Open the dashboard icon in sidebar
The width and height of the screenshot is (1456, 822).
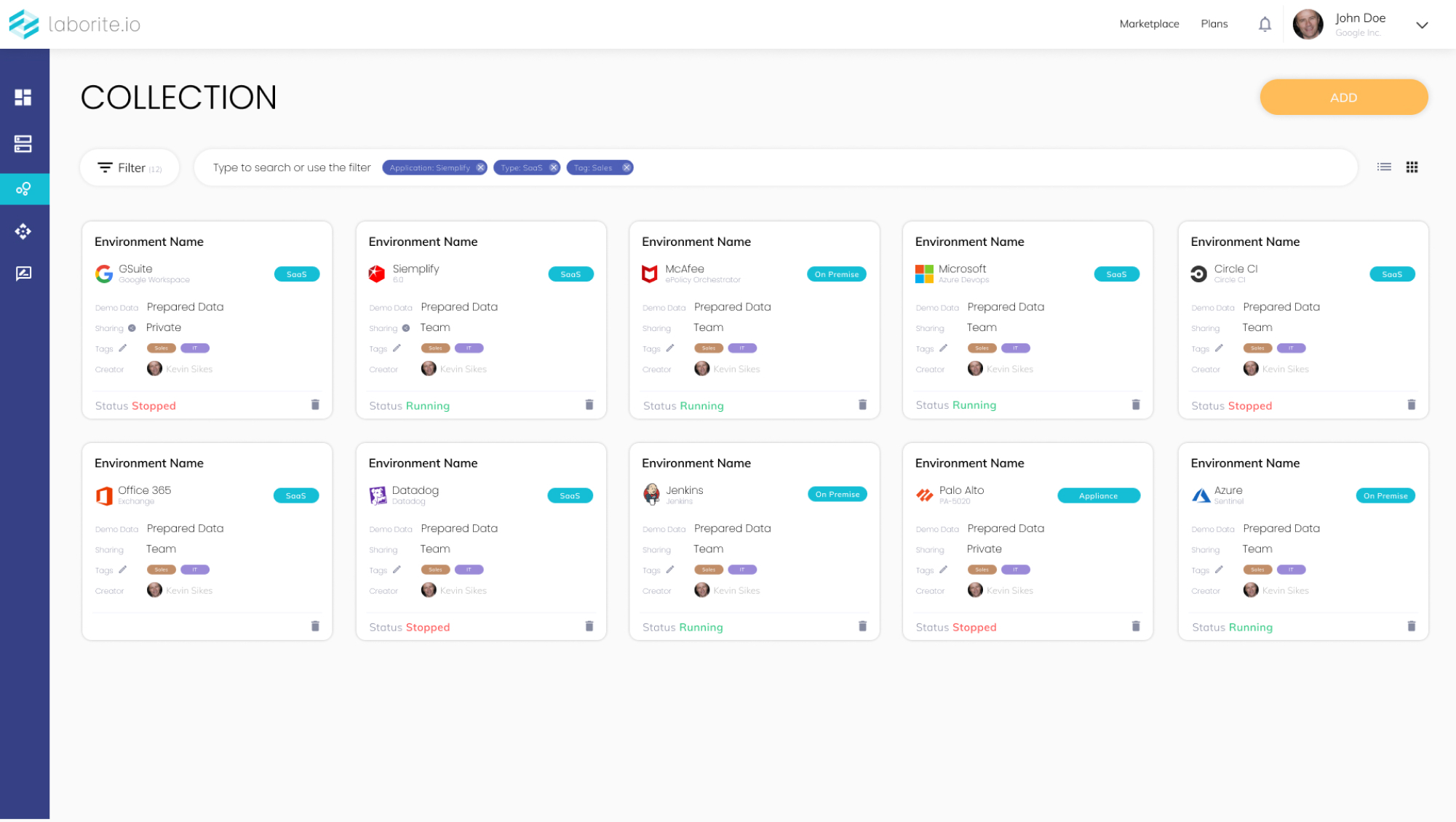[x=23, y=97]
